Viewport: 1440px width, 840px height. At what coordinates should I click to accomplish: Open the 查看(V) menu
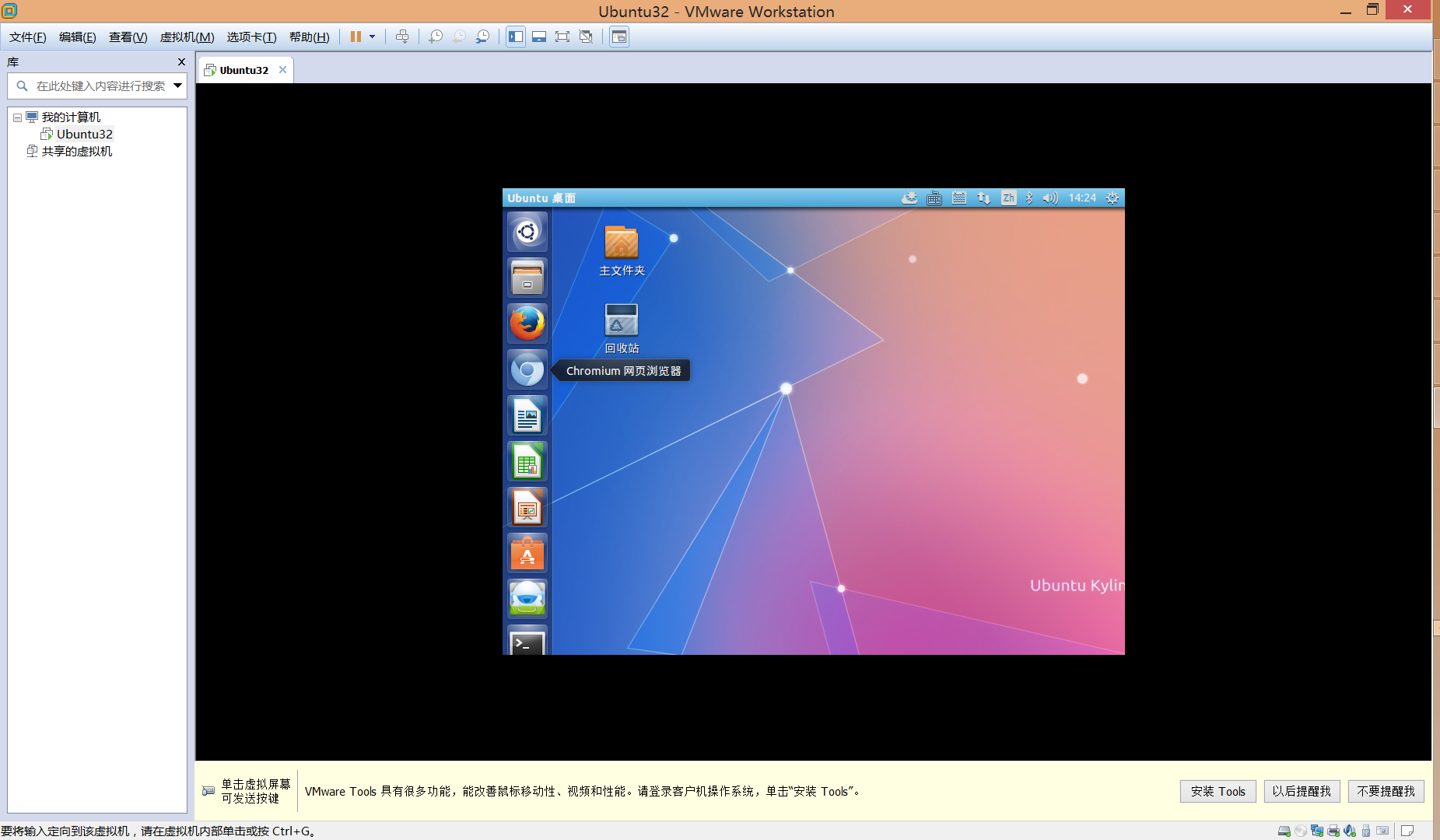pos(128,37)
